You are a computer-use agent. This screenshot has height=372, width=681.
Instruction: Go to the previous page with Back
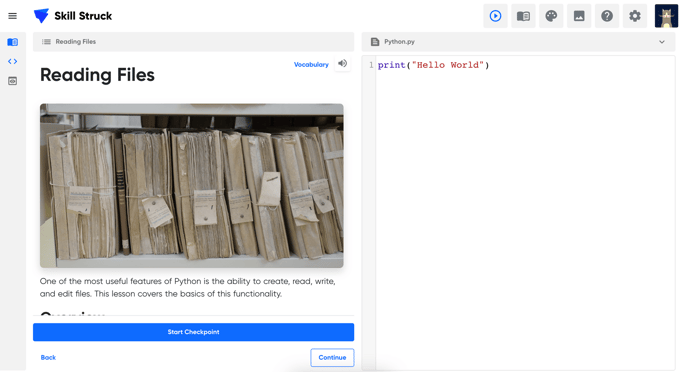click(48, 357)
